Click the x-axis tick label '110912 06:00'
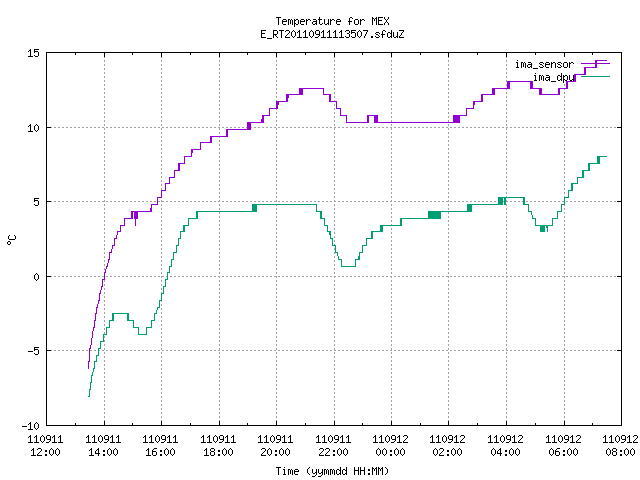The width and height of the screenshot is (640, 480). point(564,445)
